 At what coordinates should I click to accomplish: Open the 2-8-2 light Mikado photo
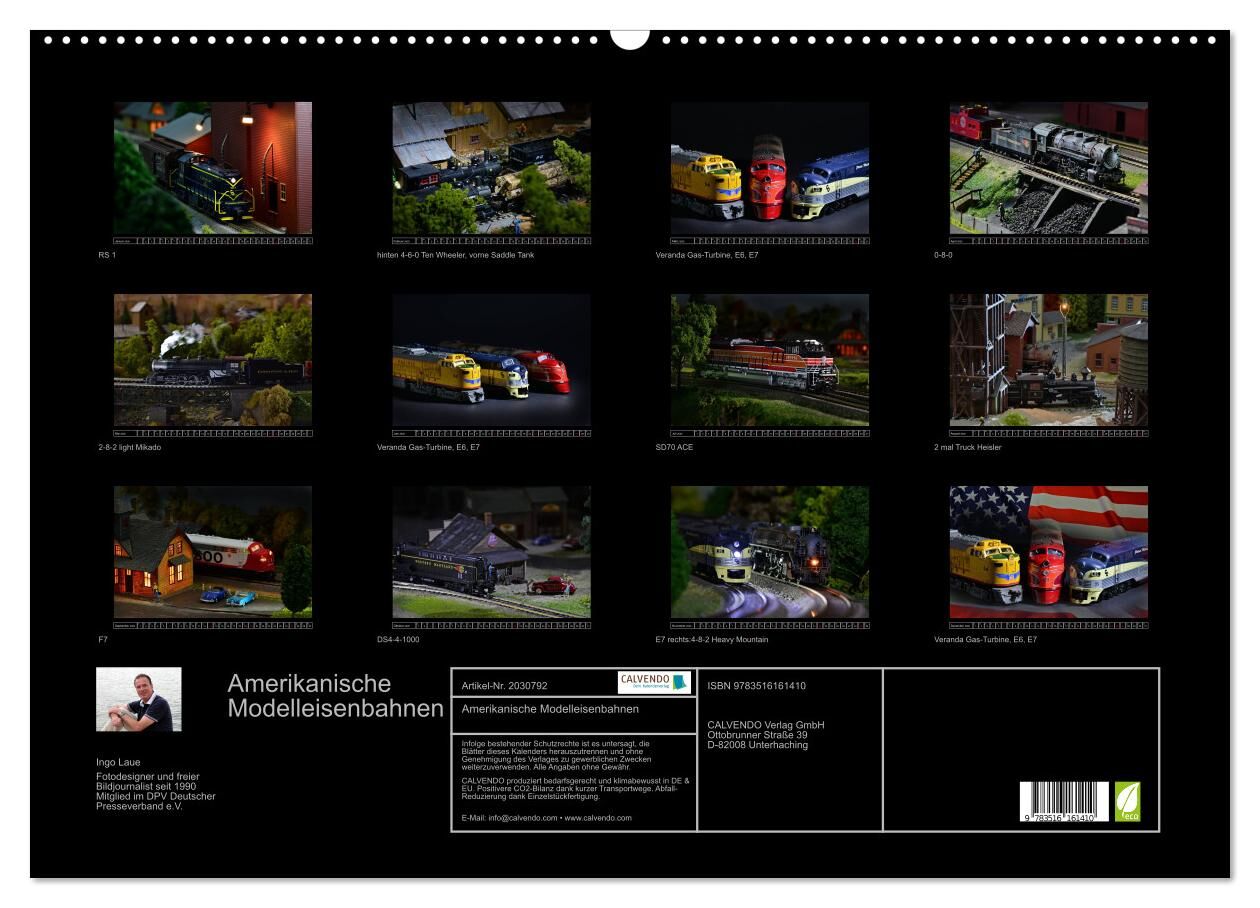click(213, 360)
